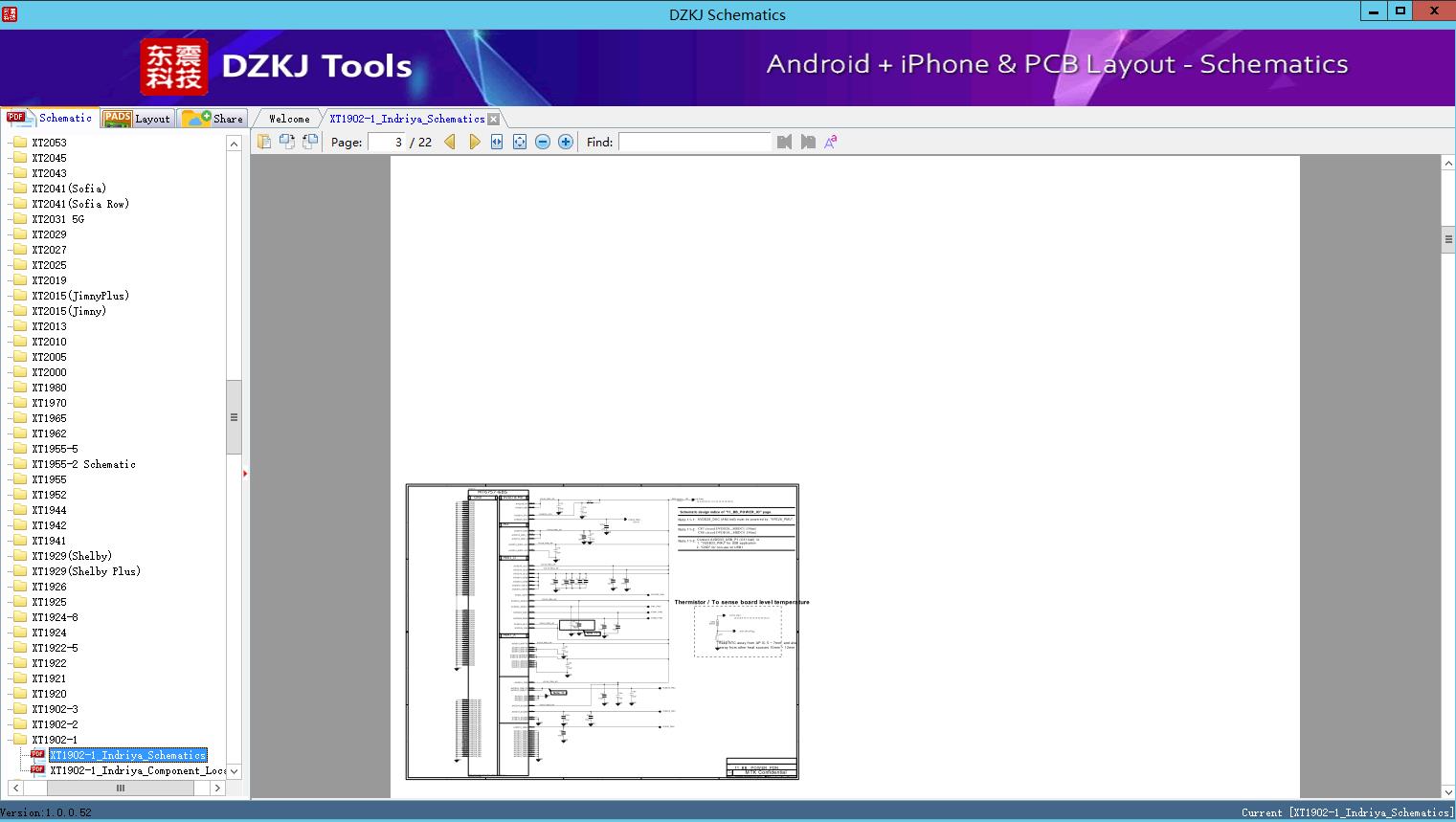Go to the previous page arrow
Image resolution: width=1456 pixels, height=822 pixels.
[450, 142]
